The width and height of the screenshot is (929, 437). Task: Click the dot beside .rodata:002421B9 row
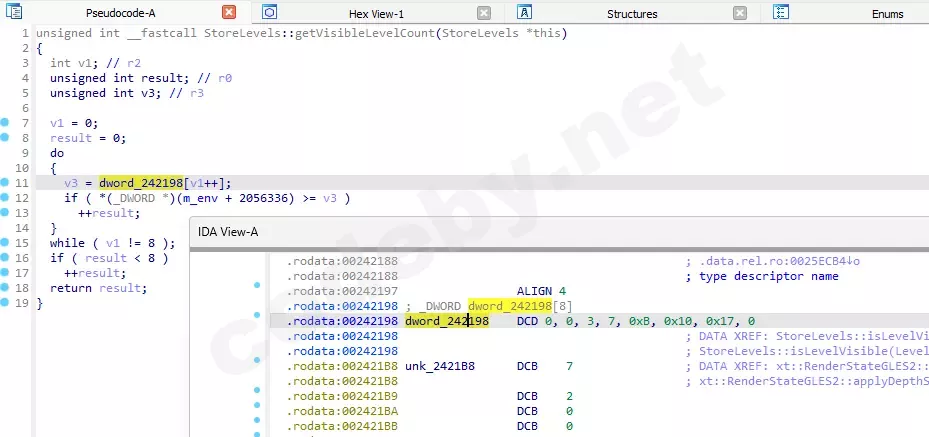pyautogui.click(x=257, y=390)
